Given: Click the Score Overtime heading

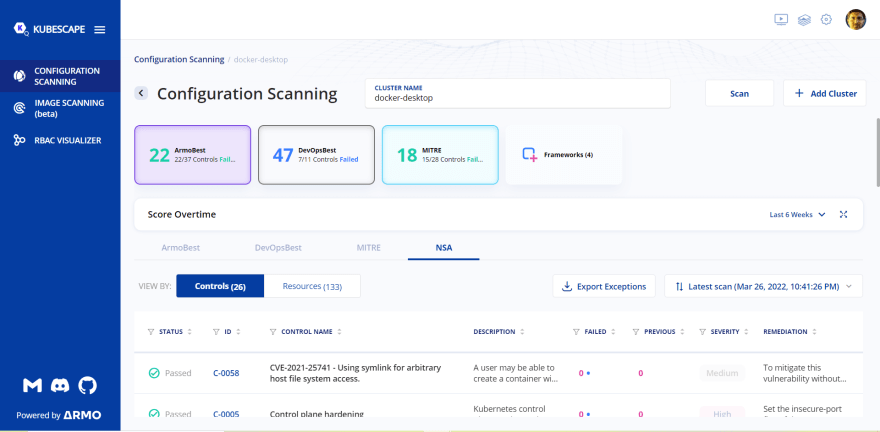Looking at the screenshot, I should [182, 214].
